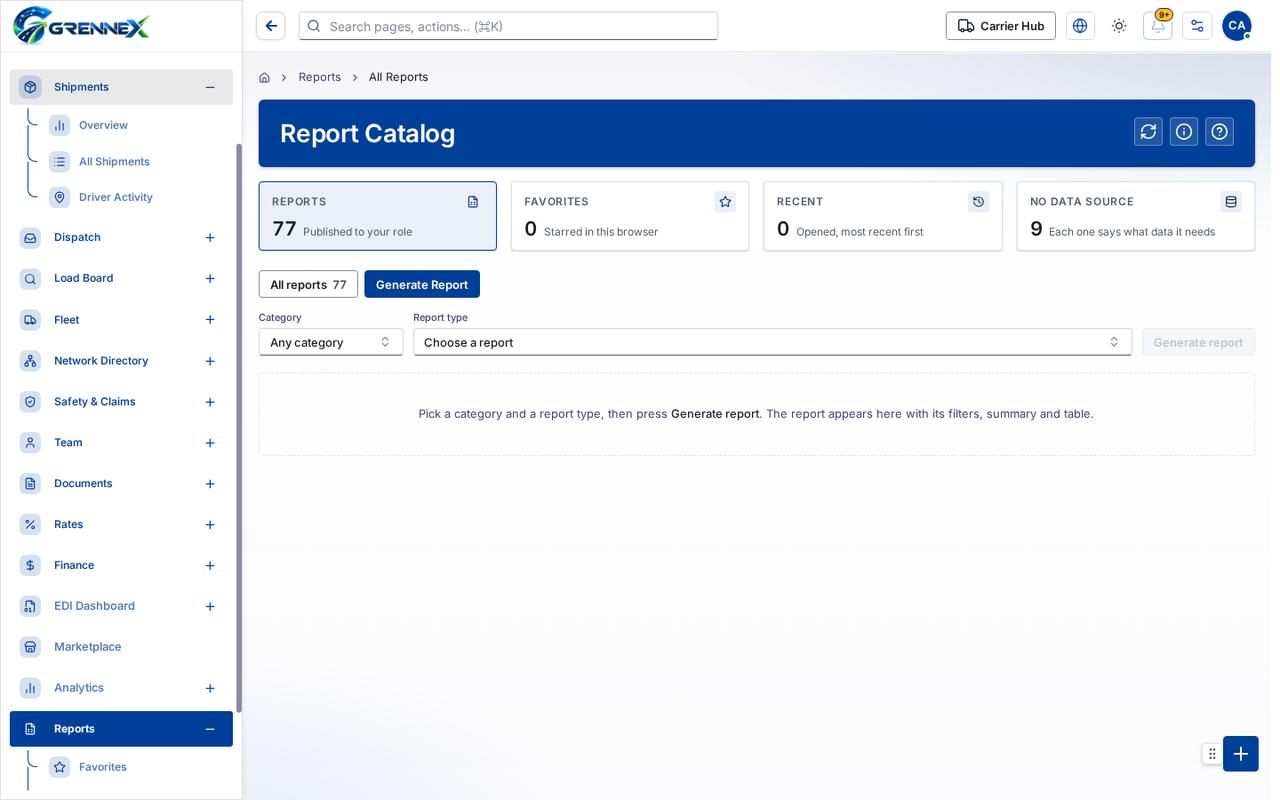Select the No Data Source summary card
The height and width of the screenshot is (800, 1280).
(x=1136, y=216)
